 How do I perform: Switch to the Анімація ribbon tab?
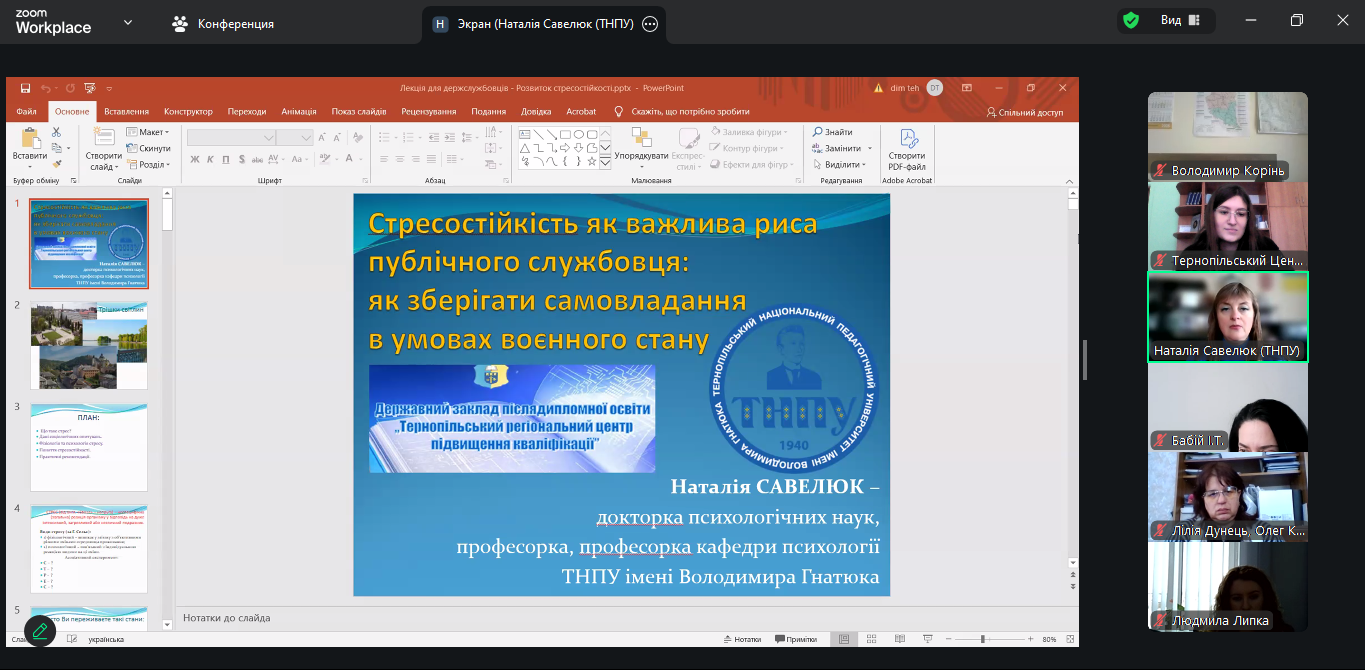click(299, 112)
